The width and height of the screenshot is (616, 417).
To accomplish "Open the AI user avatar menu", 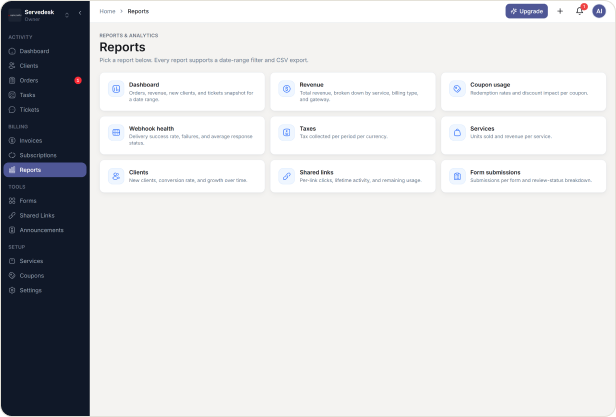I will 599,11.
